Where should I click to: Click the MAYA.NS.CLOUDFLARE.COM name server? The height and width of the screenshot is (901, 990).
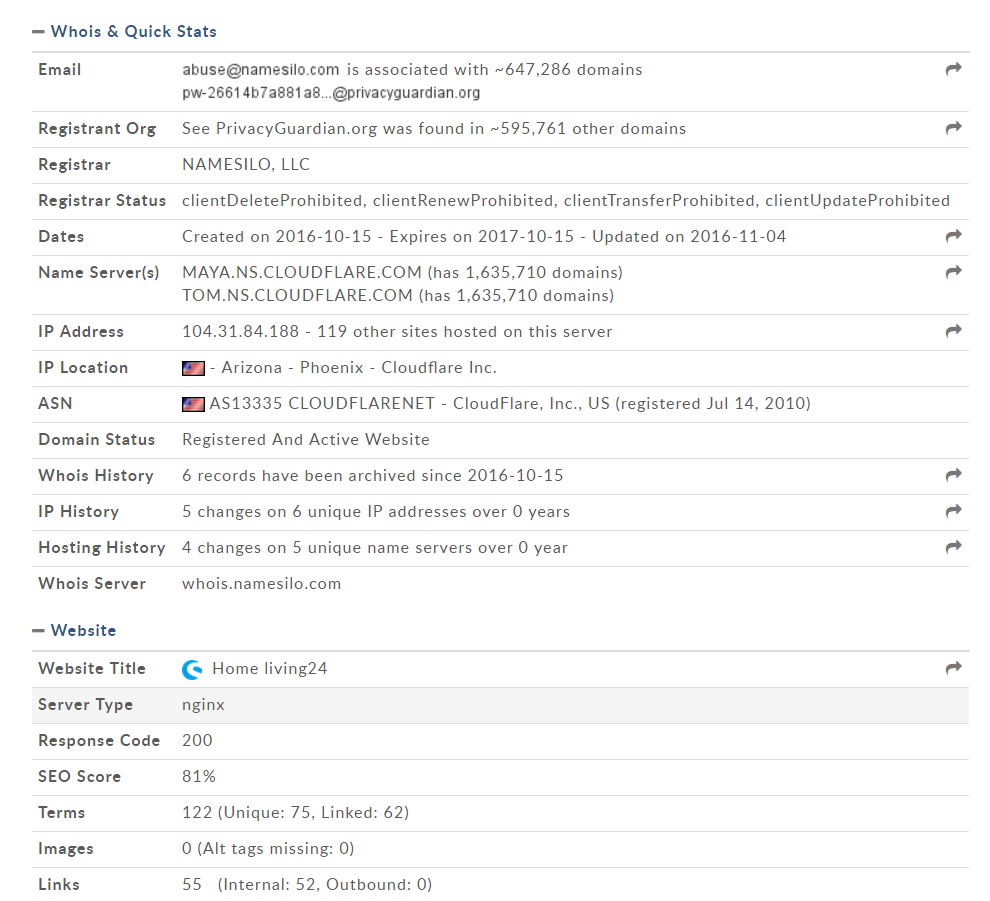point(302,272)
